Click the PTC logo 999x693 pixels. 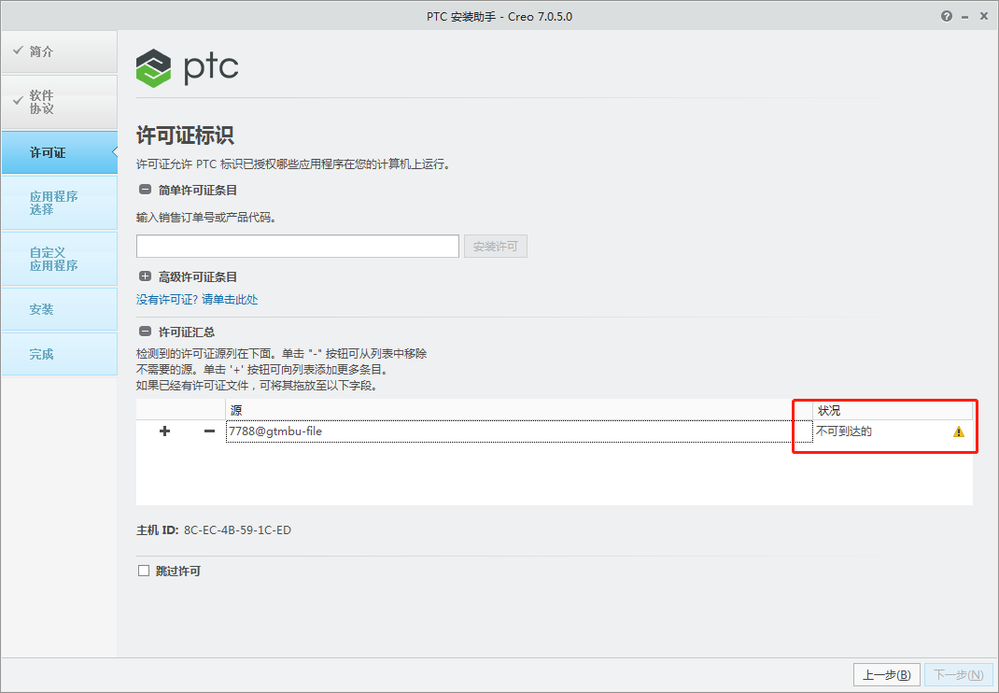(187, 68)
